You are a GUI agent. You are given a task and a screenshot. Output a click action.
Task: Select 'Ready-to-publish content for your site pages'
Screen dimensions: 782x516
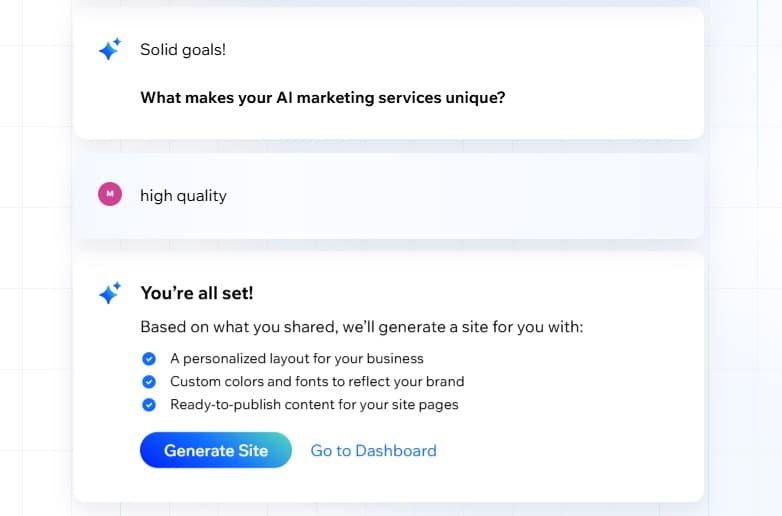tap(314, 404)
